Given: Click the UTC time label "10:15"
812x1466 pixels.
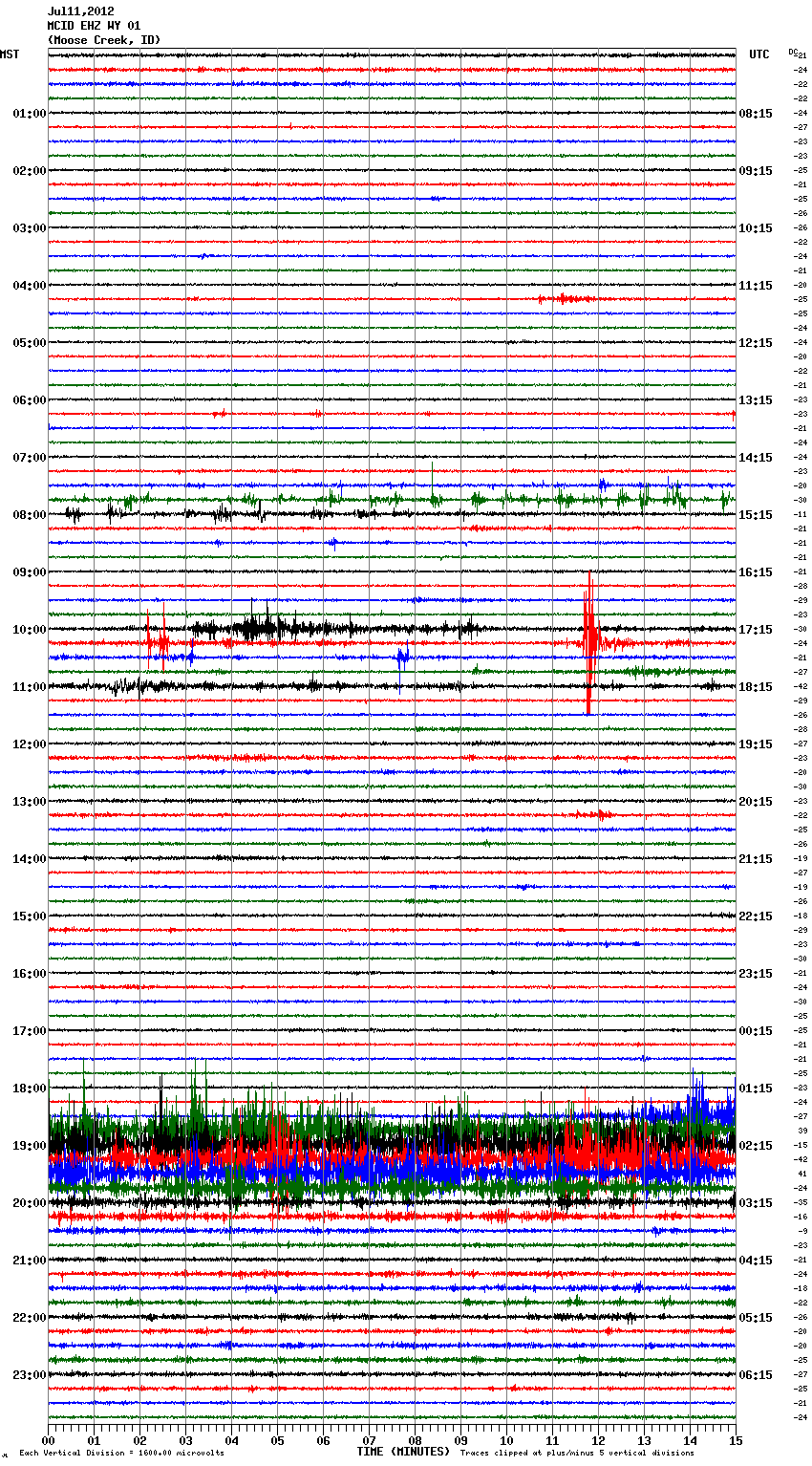Looking at the screenshot, I should point(756,228).
